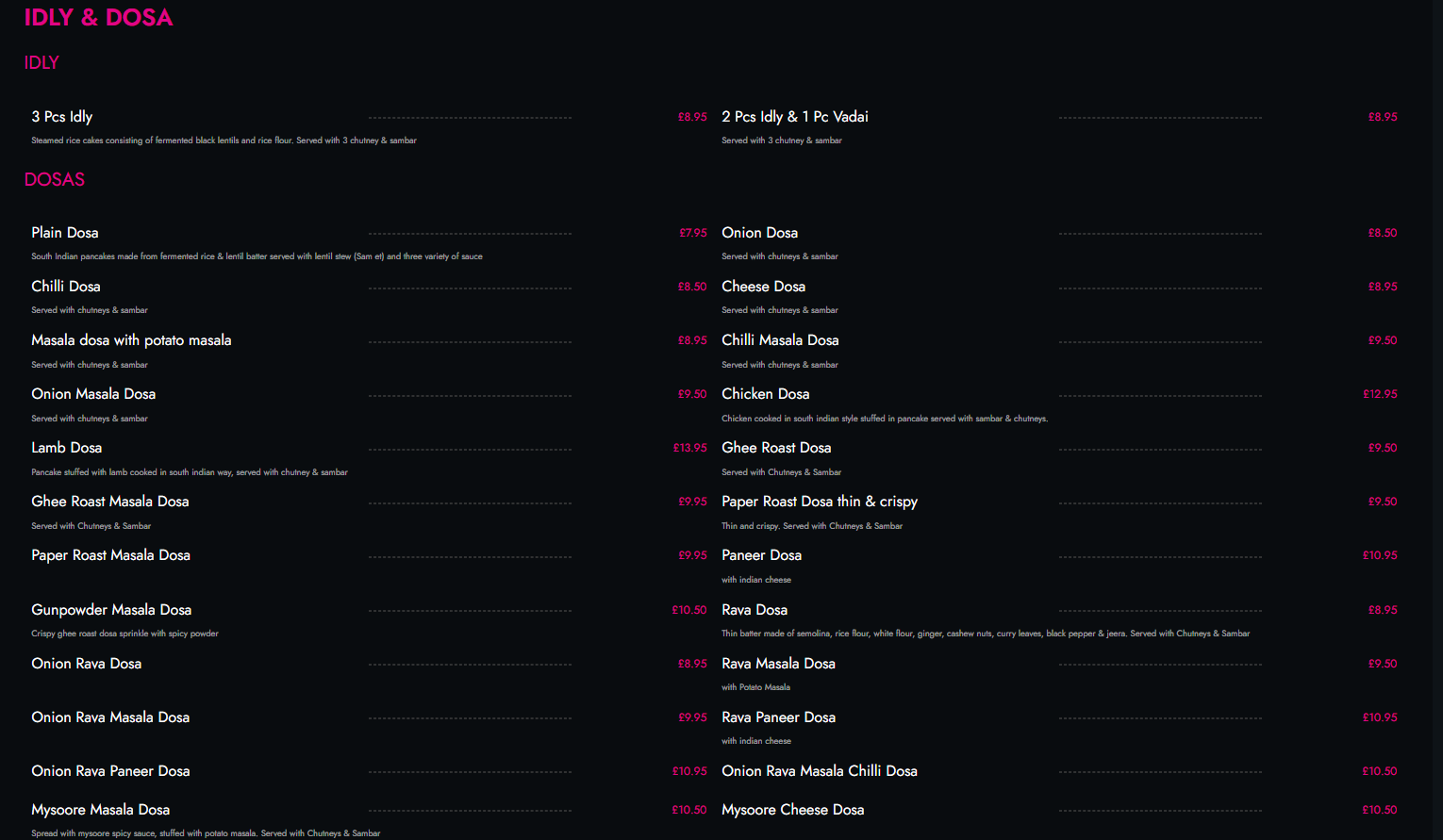Click the Lamb Dosa £13.95 price

click(x=689, y=448)
